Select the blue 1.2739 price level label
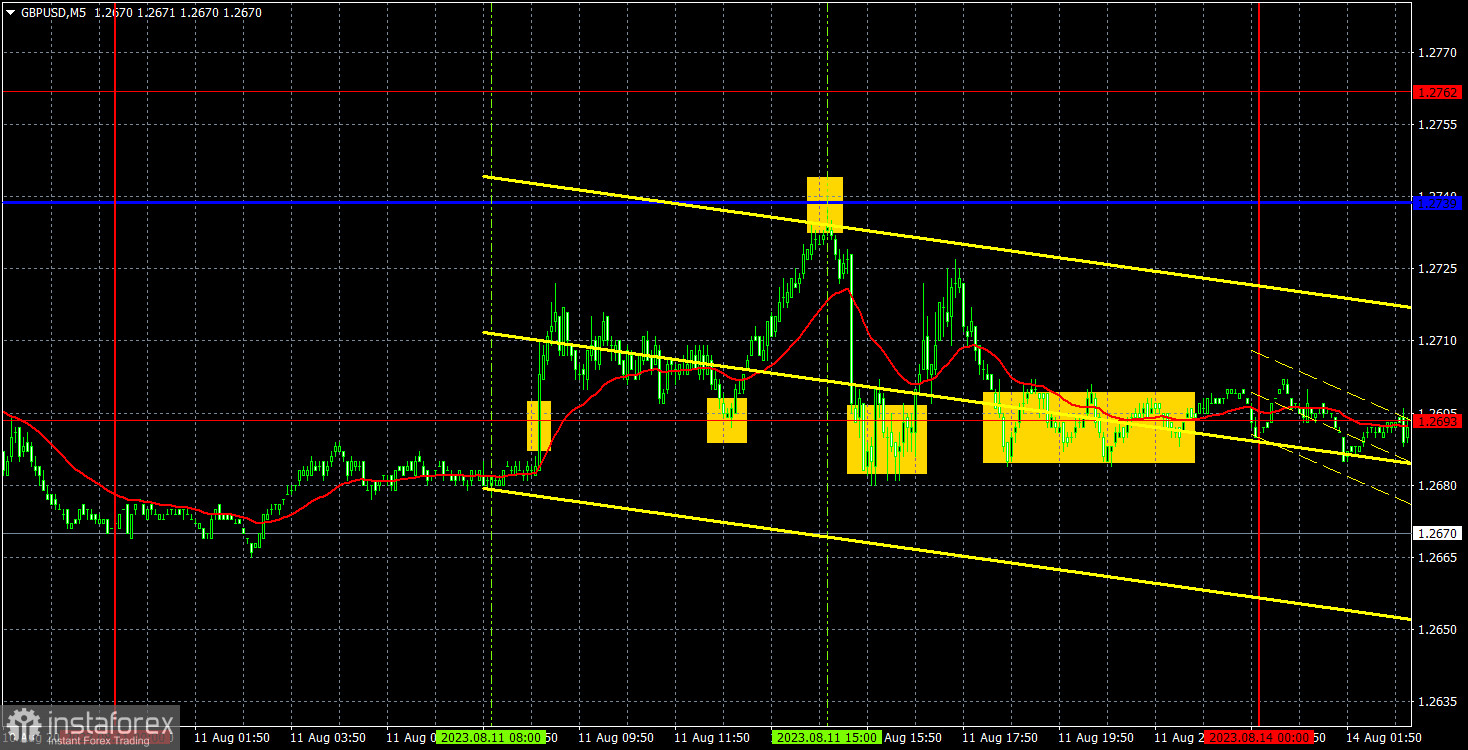1468x750 pixels. [1439, 203]
